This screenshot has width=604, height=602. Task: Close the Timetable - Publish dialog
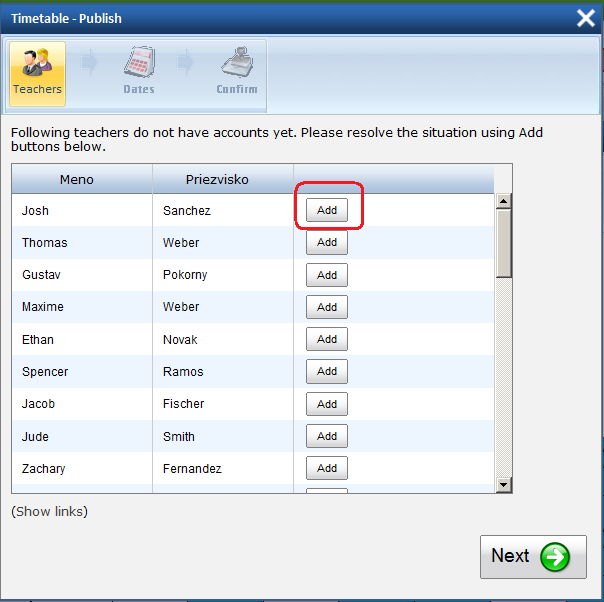[x=586, y=17]
